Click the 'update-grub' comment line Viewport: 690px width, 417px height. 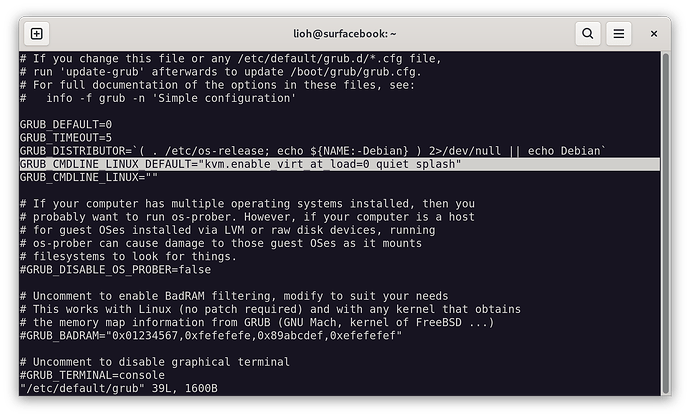[x=200, y=72]
